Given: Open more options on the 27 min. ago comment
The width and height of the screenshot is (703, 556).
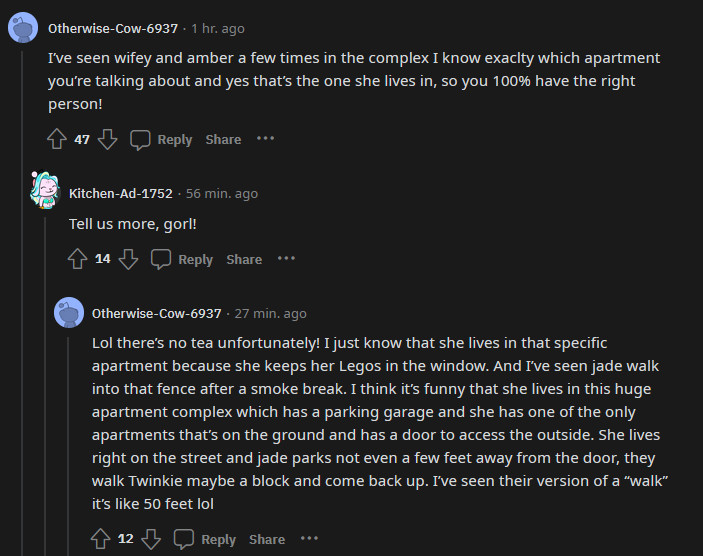Looking at the screenshot, I should click(309, 539).
